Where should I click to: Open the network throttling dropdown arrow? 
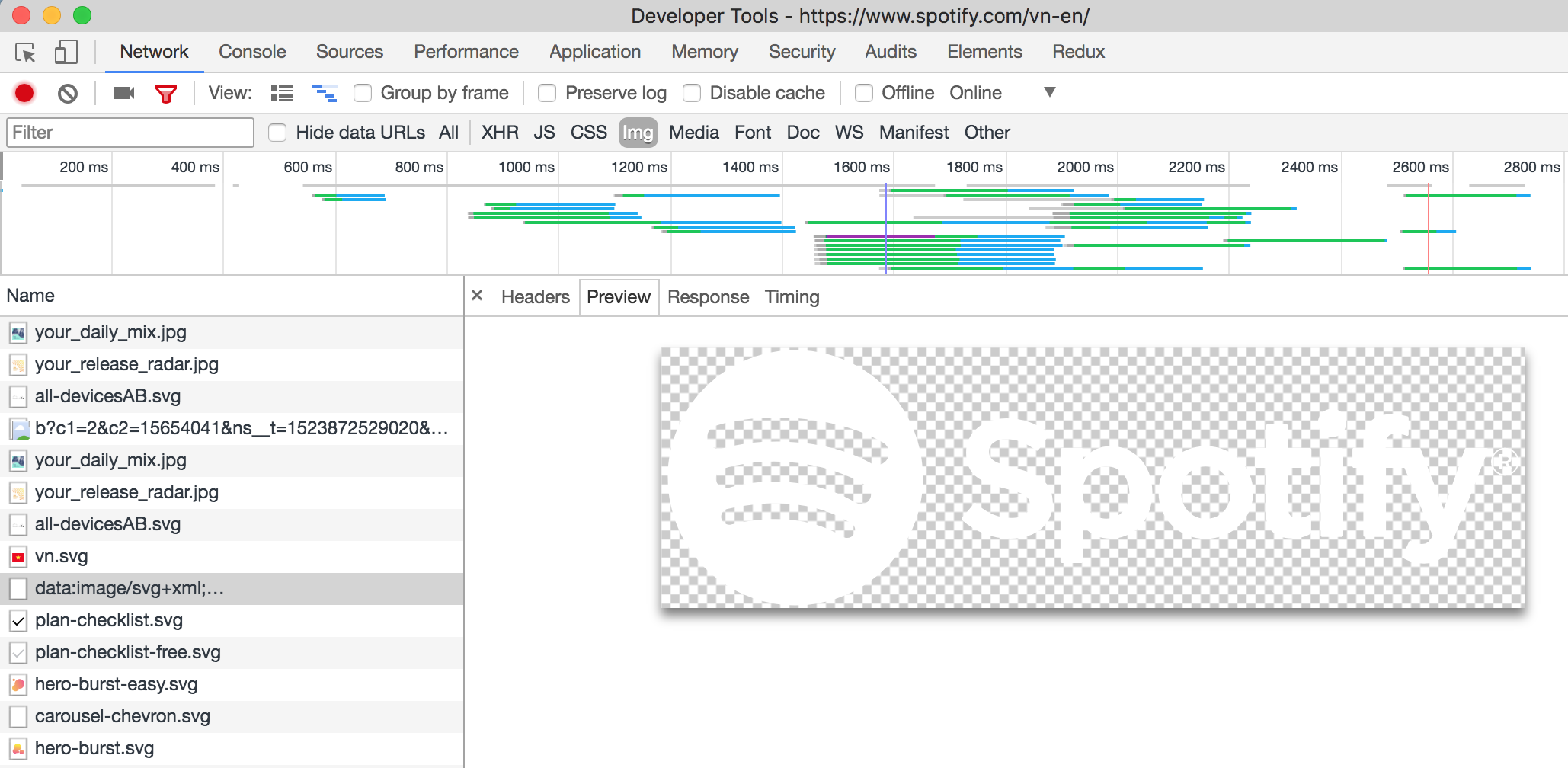(1049, 92)
